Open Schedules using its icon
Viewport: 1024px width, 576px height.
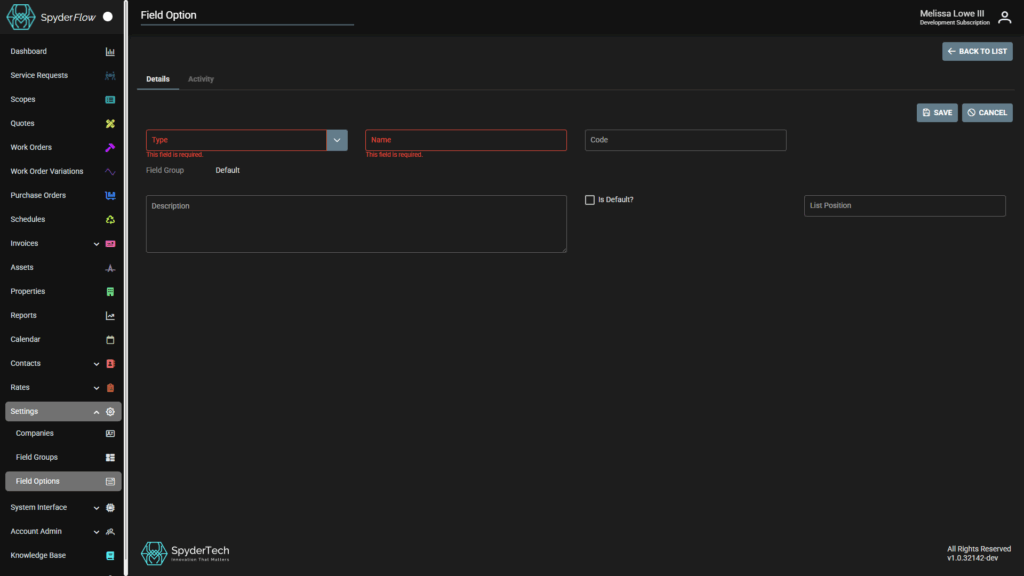110,219
